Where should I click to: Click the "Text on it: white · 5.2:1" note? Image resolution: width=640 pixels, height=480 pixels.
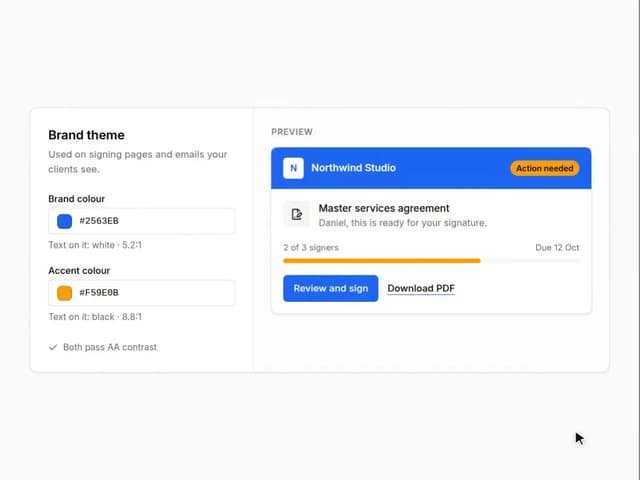(x=95, y=245)
